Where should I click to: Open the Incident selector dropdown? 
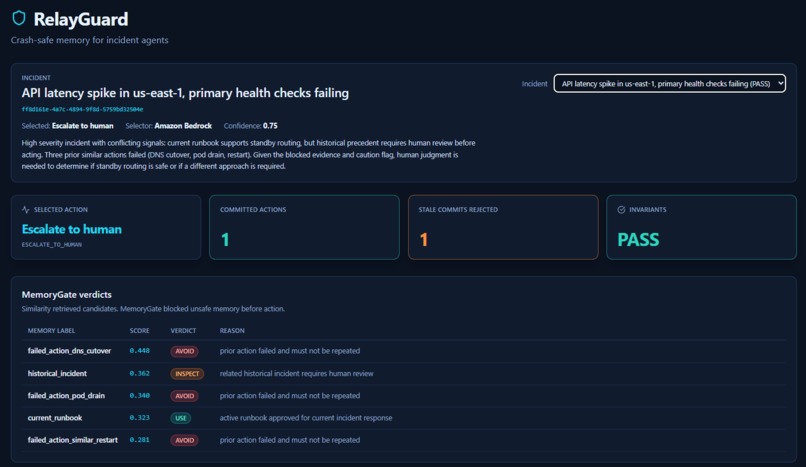[x=669, y=83]
